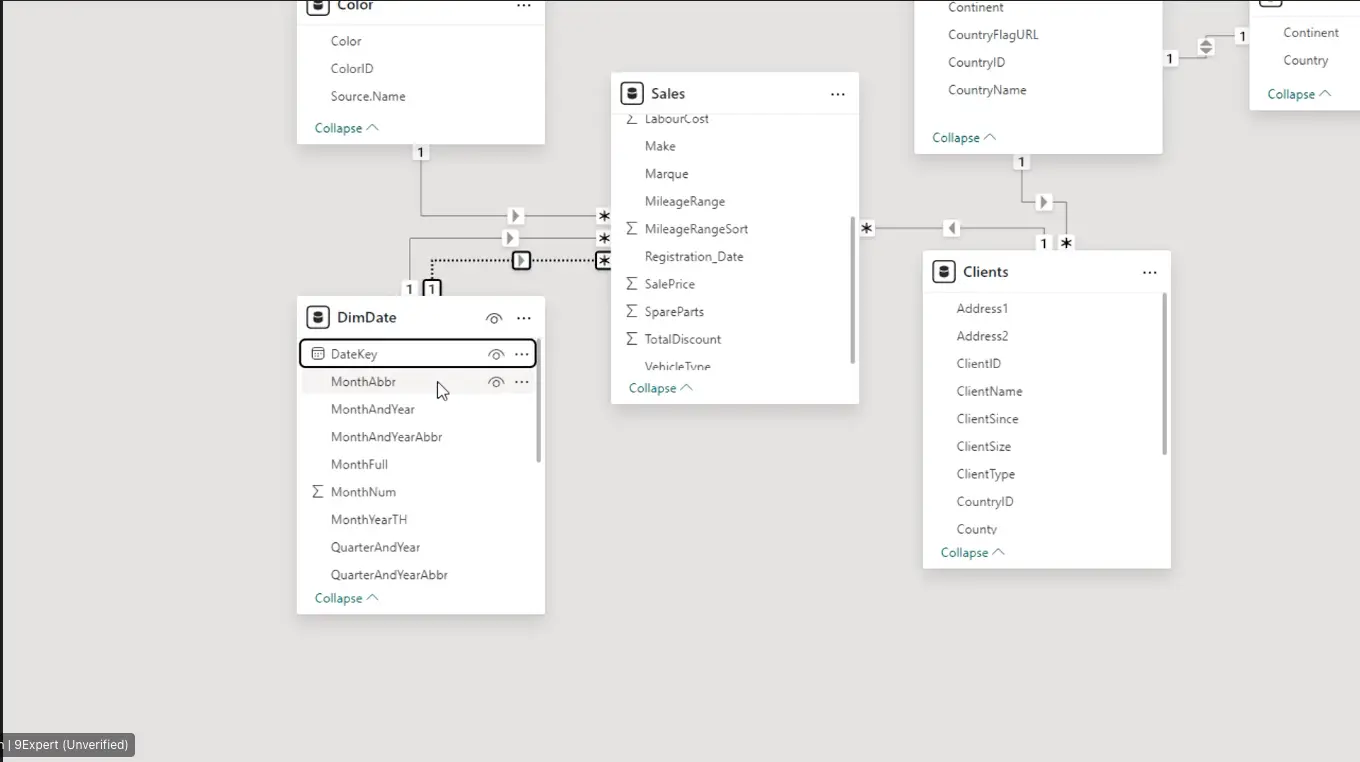This screenshot has width=1360, height=762.
Task: Toggle visibility of the DimDate table
Action: tap(494, 318)
